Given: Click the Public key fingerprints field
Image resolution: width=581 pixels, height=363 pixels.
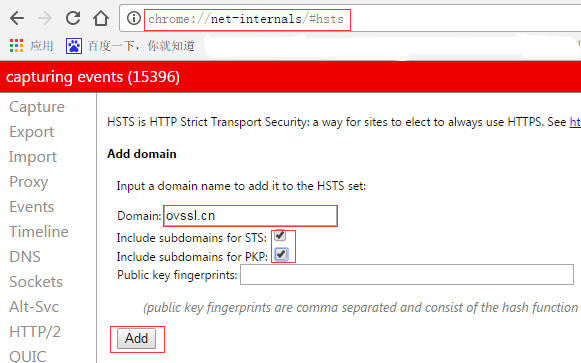Looking at the screenshot, I should pos(407,274).
